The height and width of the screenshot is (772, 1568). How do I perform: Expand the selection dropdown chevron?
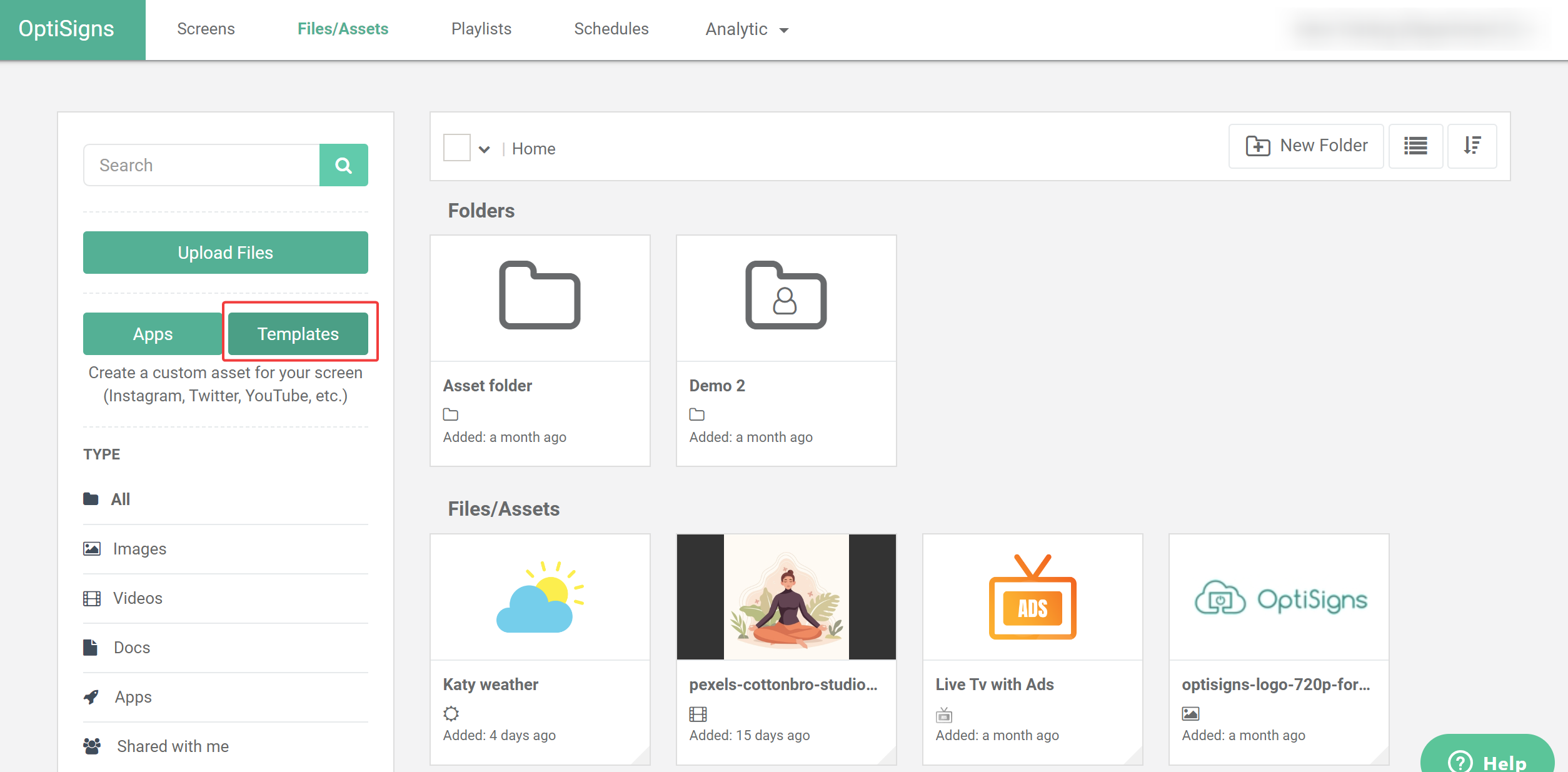tap(484, 149)
